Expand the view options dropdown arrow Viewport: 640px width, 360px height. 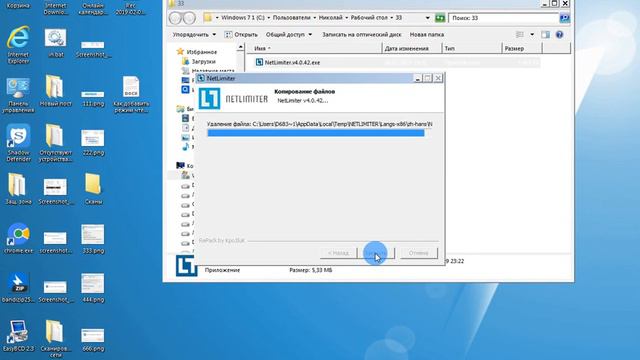tap(532, 35)
